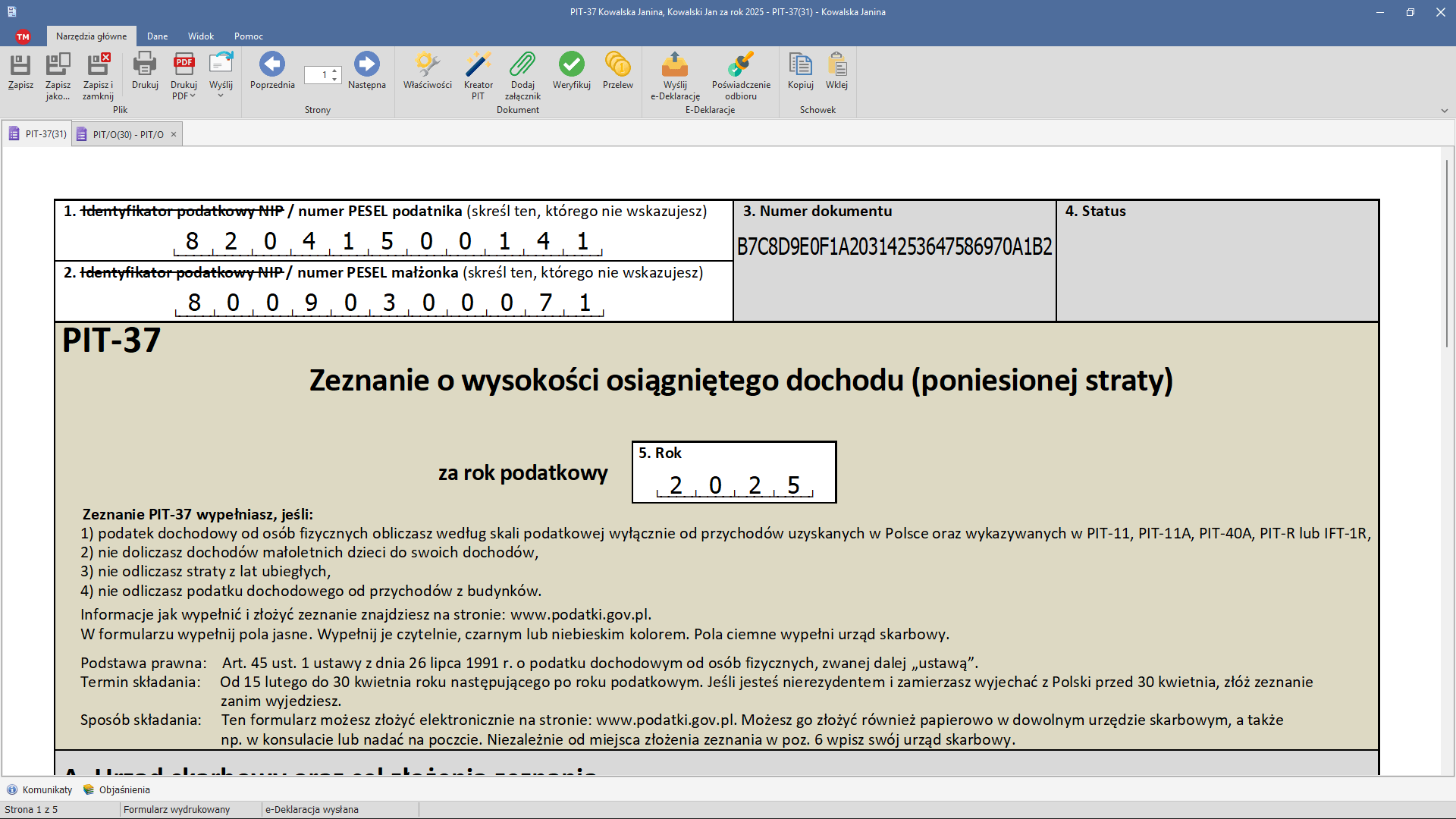The width and height of the screenshot is (1456, 819).
Task: Open Właściwości document properties
Action: 428,72
